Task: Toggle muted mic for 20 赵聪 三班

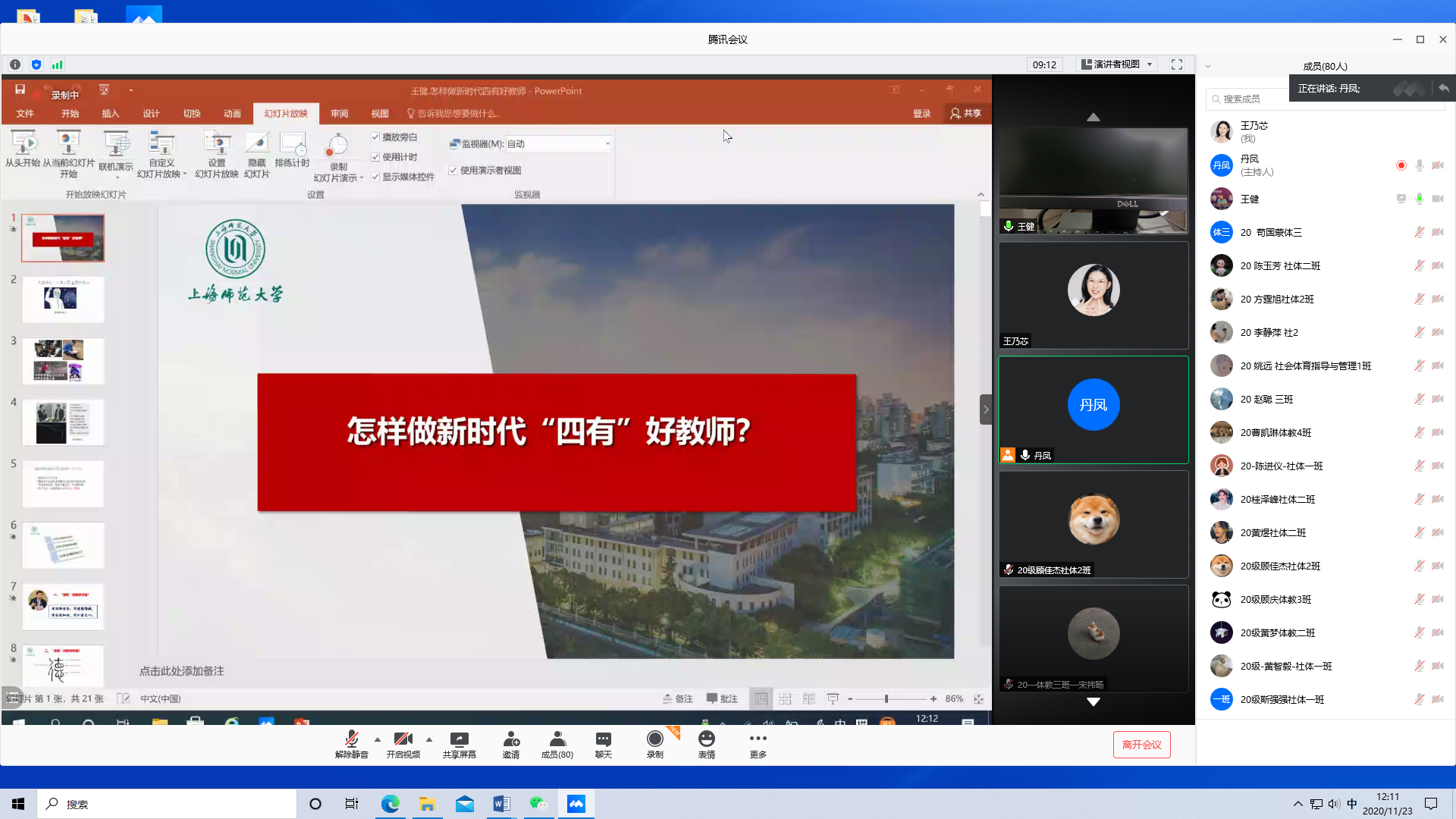Action: (1419, 399)
